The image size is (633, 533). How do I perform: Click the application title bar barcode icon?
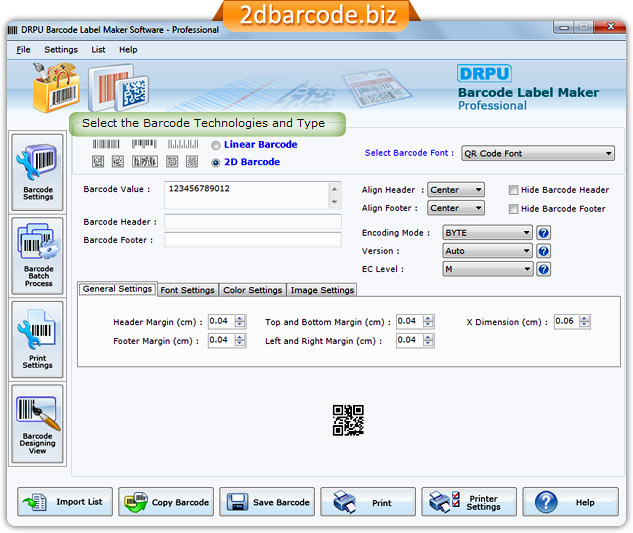pyautogui.click(x=13, y=30)
